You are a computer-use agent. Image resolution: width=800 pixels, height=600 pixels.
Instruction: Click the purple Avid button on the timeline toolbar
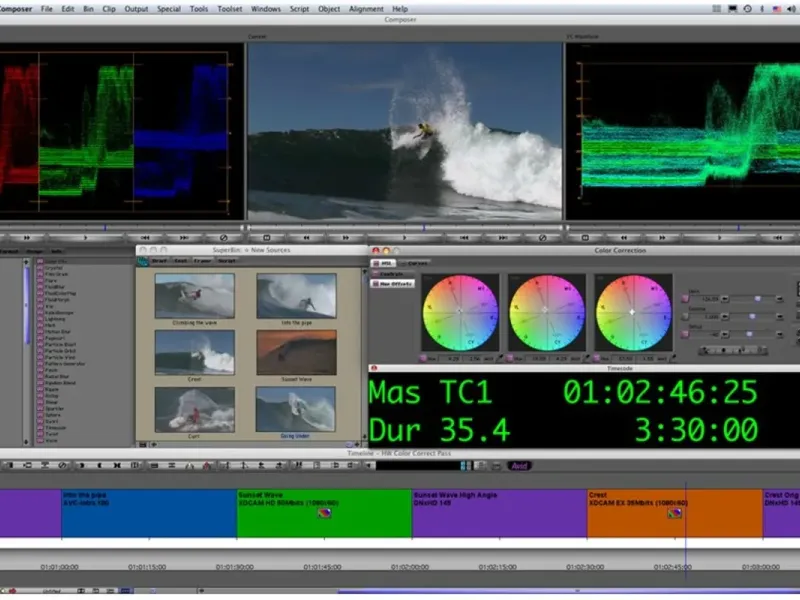tap(519, 465)
